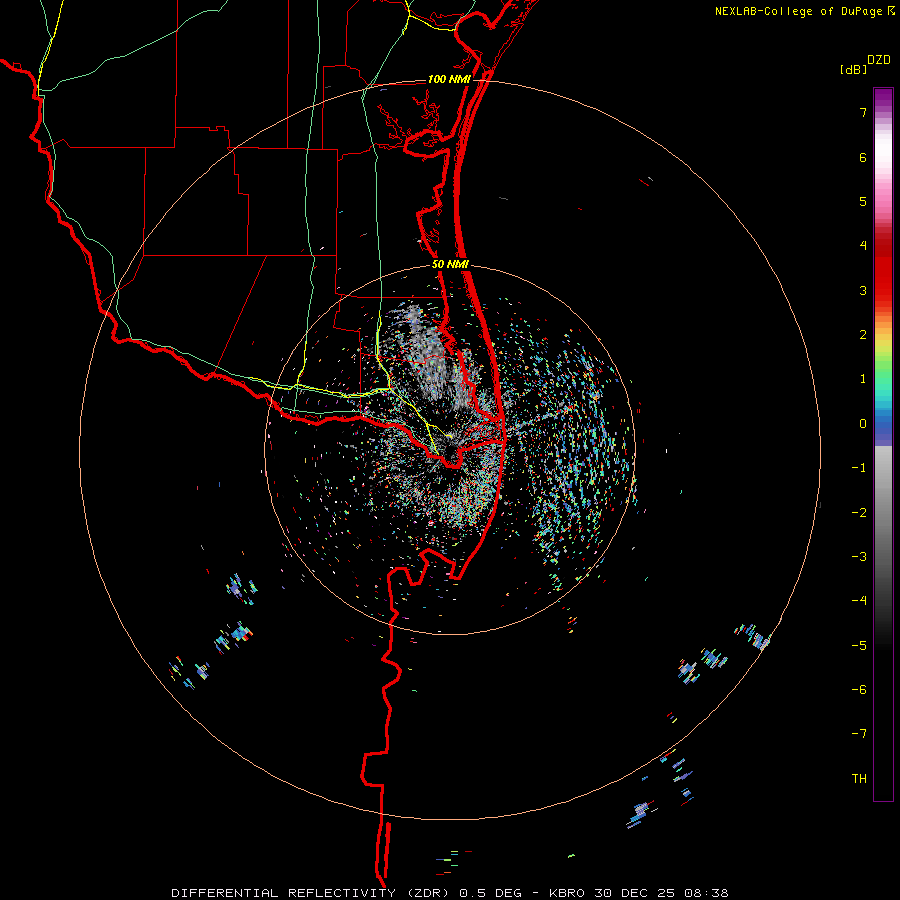This screenshot has height=900, width=900.
Task: Click the KBRO radar station identifier
Action: (x=568, y=893)
